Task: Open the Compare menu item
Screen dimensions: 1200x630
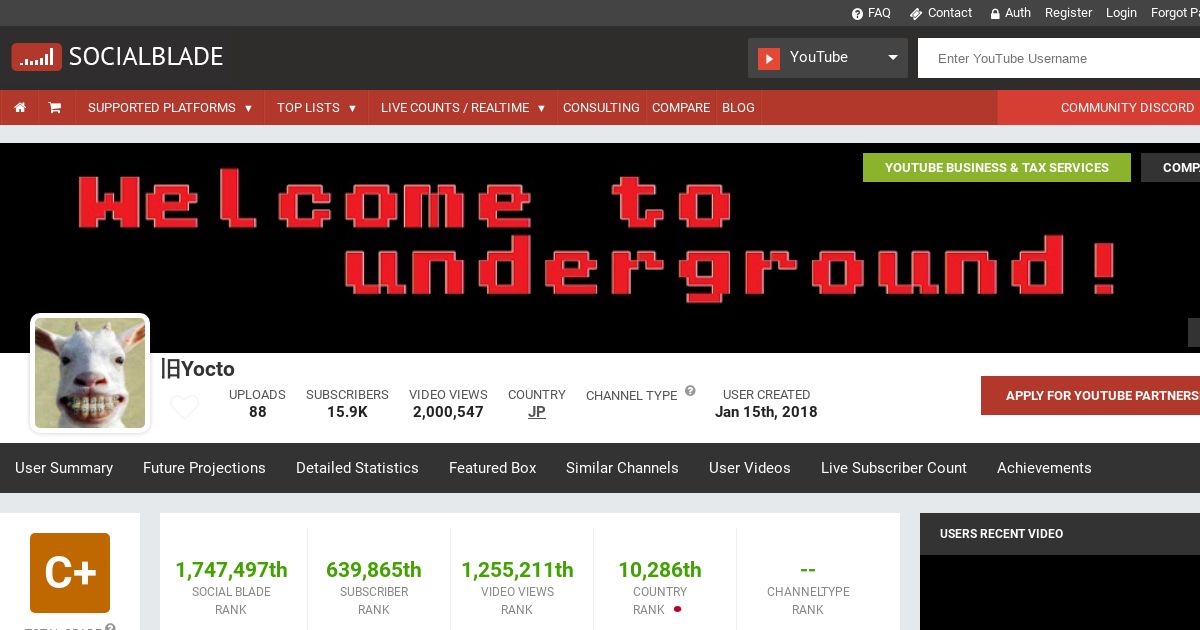Action: pos(681,107)
